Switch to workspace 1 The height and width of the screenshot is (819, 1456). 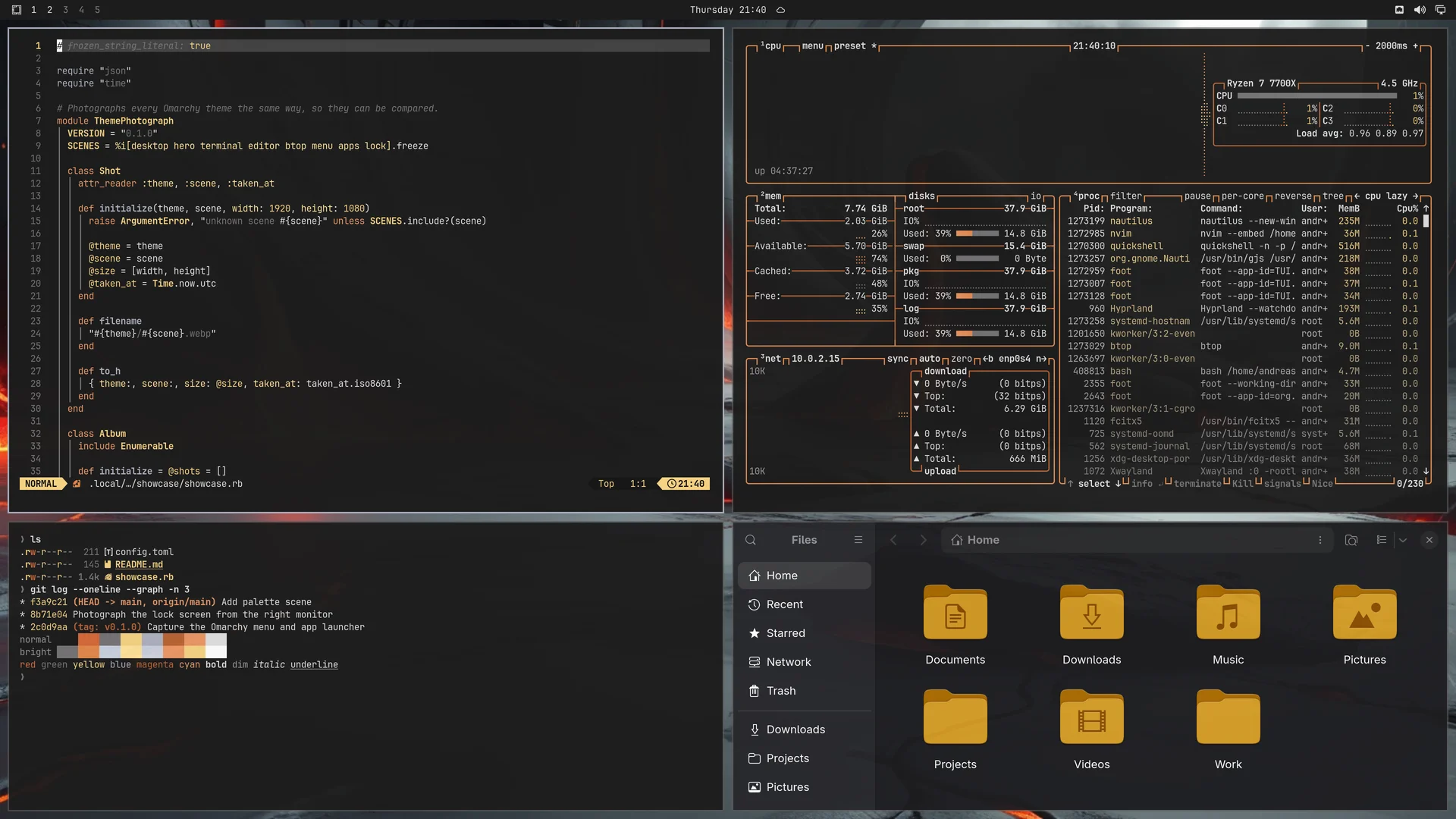coord(33,10)
